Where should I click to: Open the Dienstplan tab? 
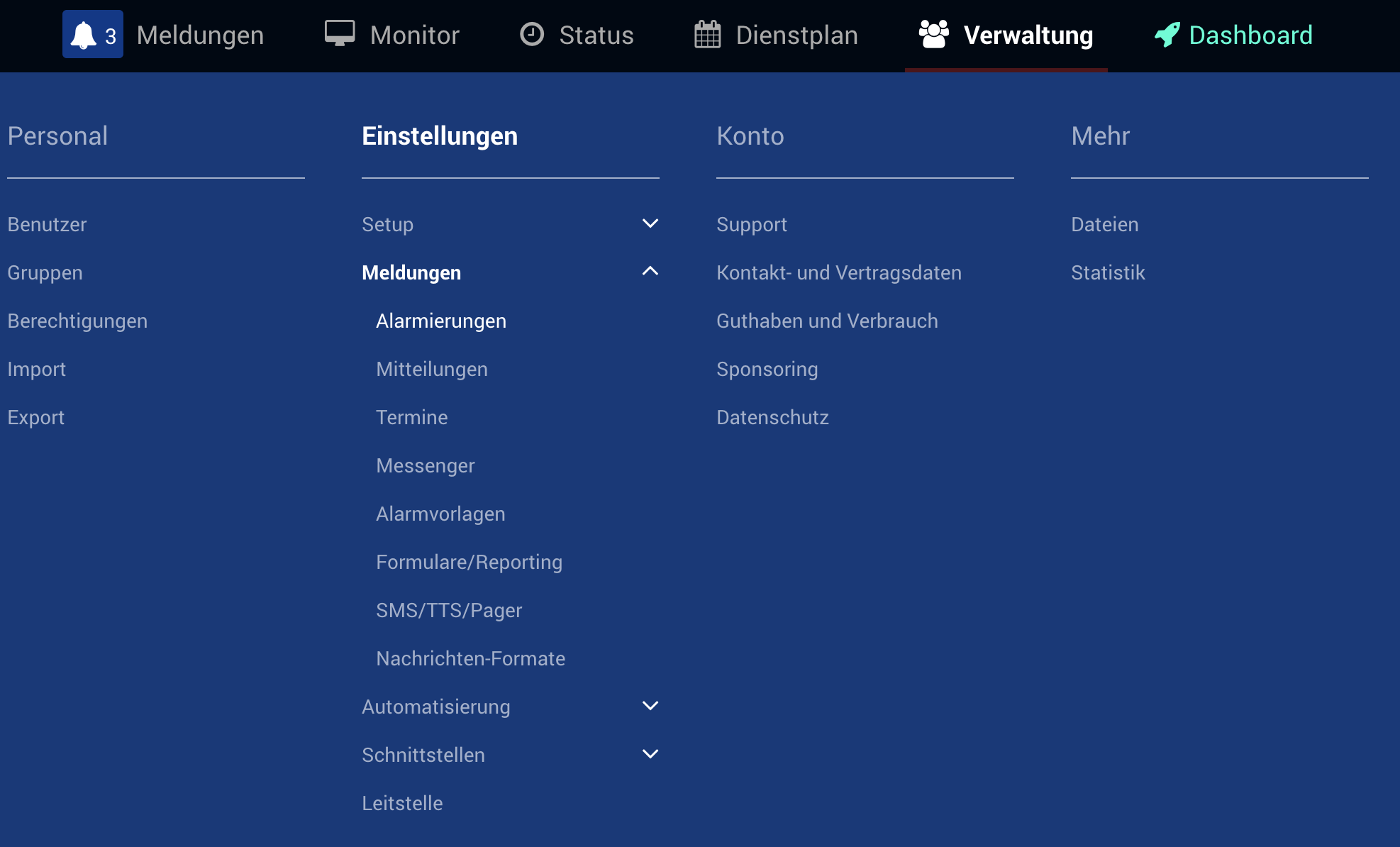(796, 35)
